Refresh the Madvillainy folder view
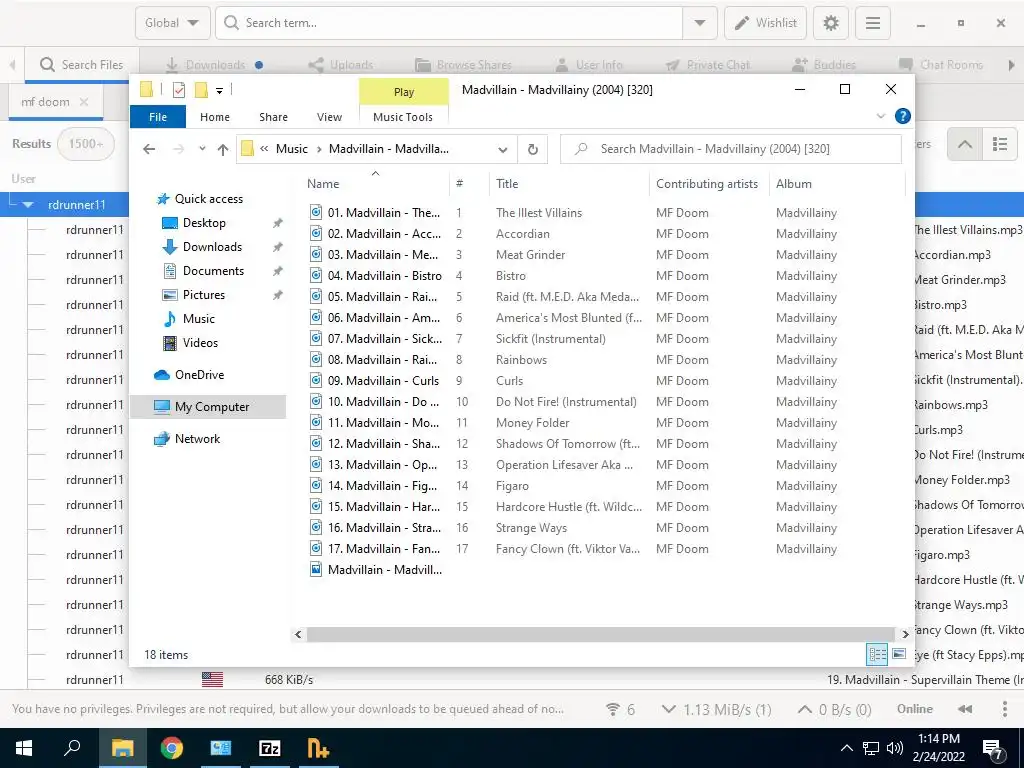 point(533,150)
